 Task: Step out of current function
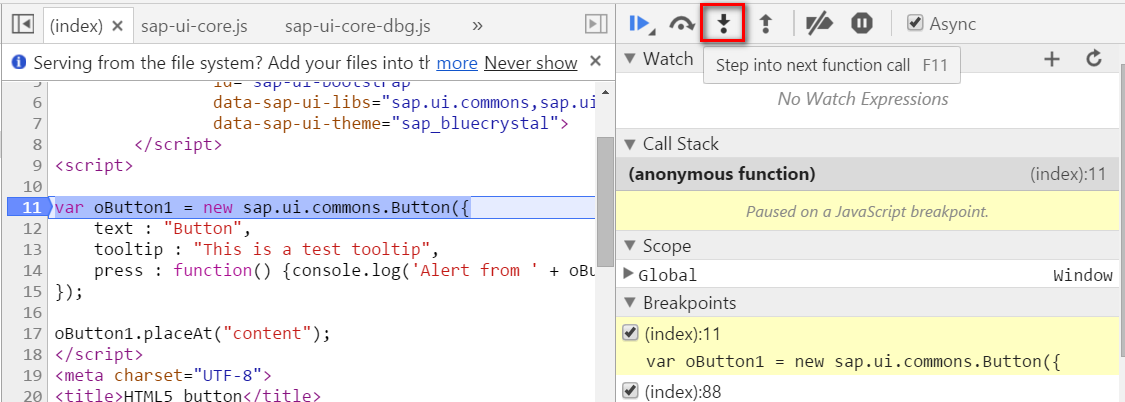tap(766, 24)
